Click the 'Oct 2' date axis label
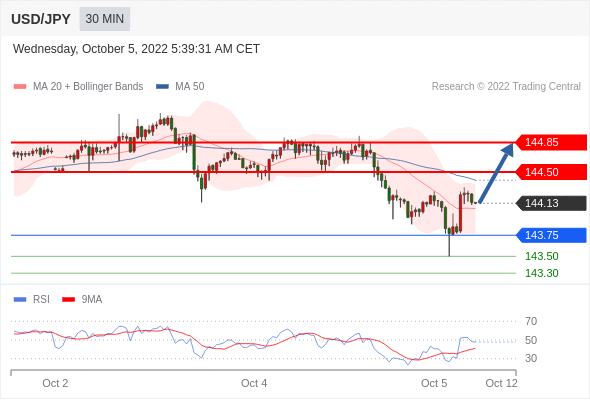The width and height of the screenshot is (590, 400). click(55, 383)
